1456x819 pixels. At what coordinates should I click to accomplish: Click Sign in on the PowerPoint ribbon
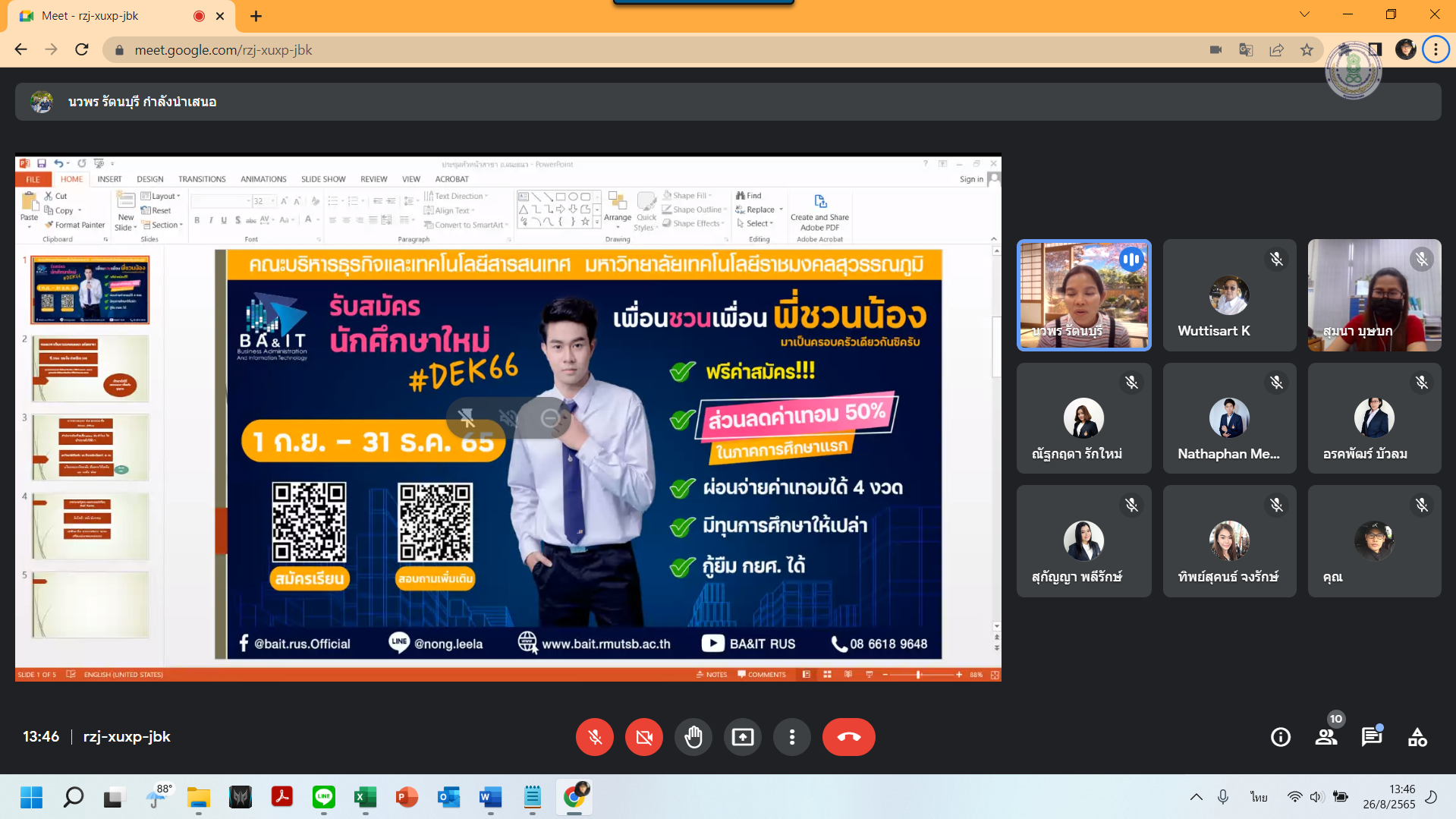(x=971, y=180)
